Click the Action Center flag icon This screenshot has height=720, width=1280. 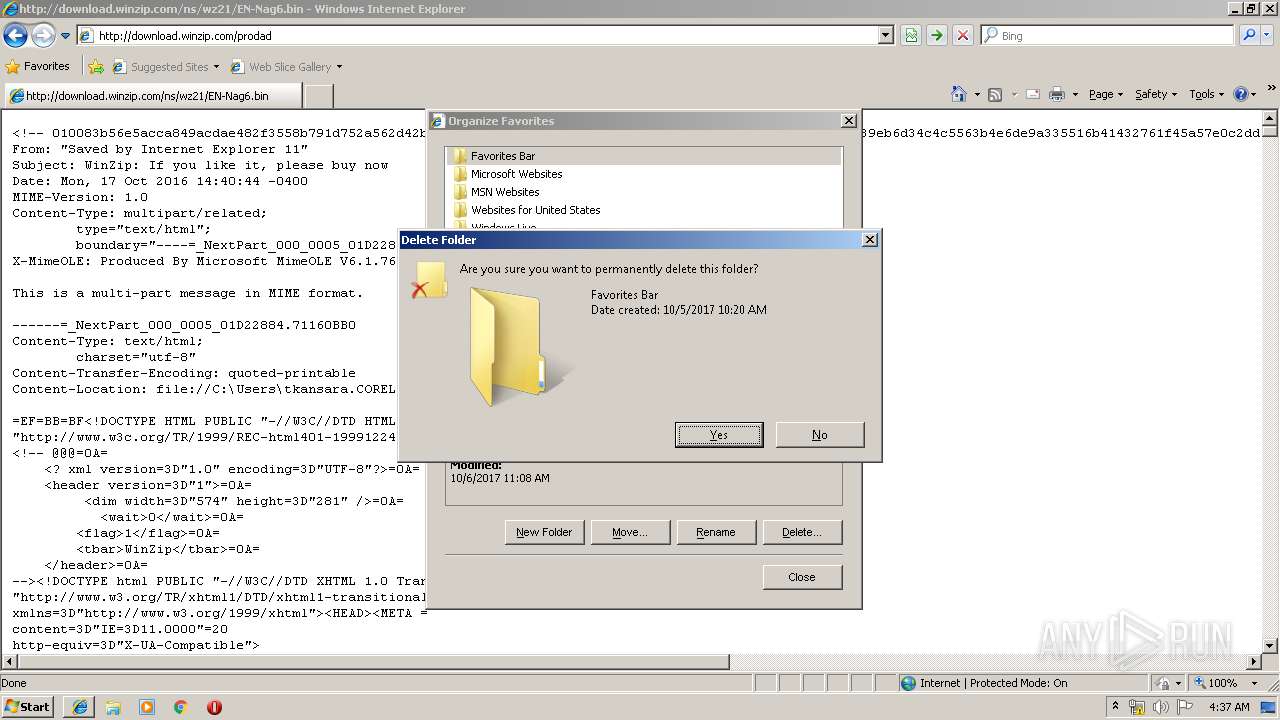[x=1185, y=707]
